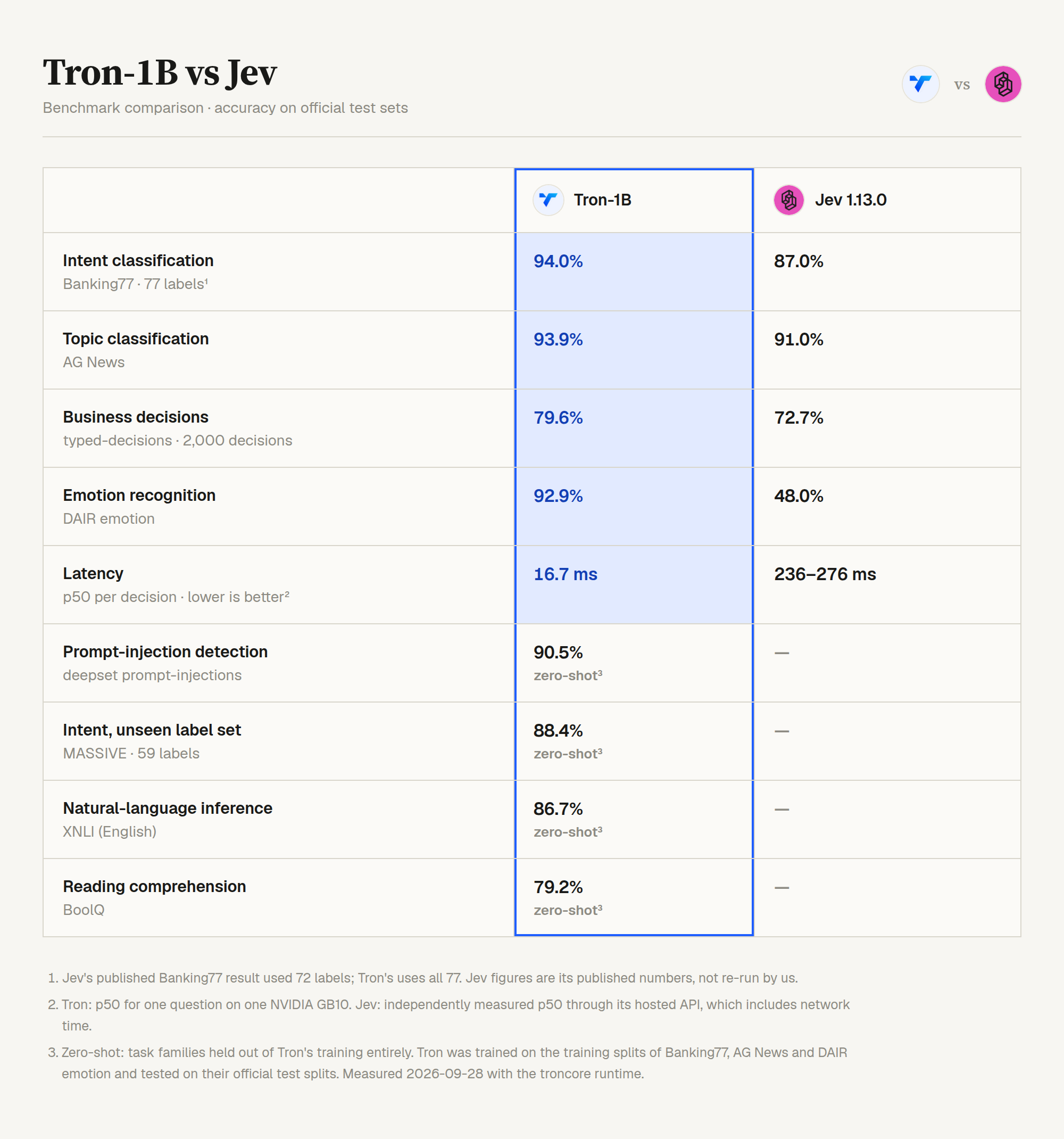Screen dimensions: 1064x1139
Task: Click the 'AG News' dataset sublabel
Action: click(x=93, y=362)
